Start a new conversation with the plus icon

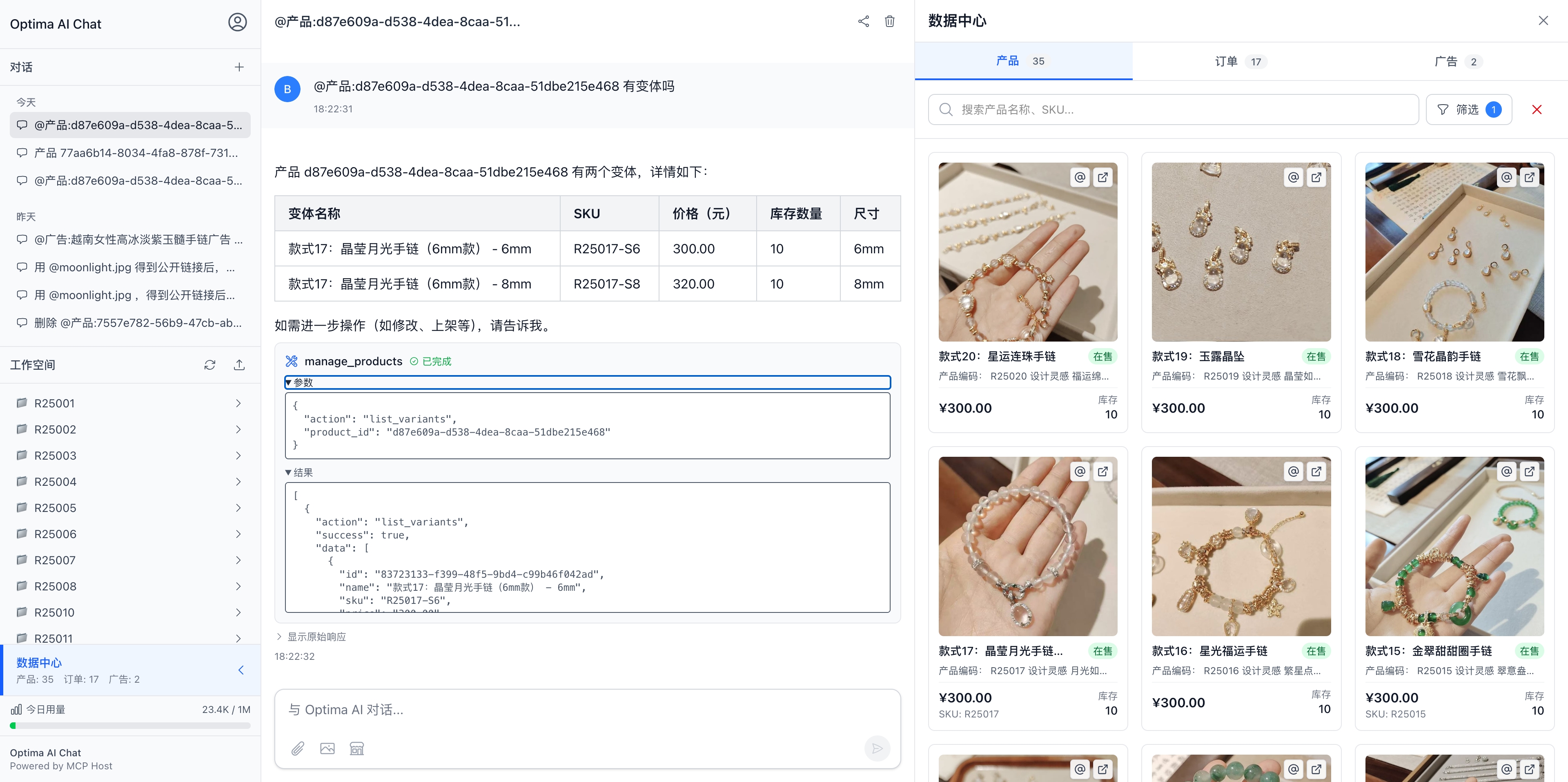pyautogui.click(x=239, y=67)
